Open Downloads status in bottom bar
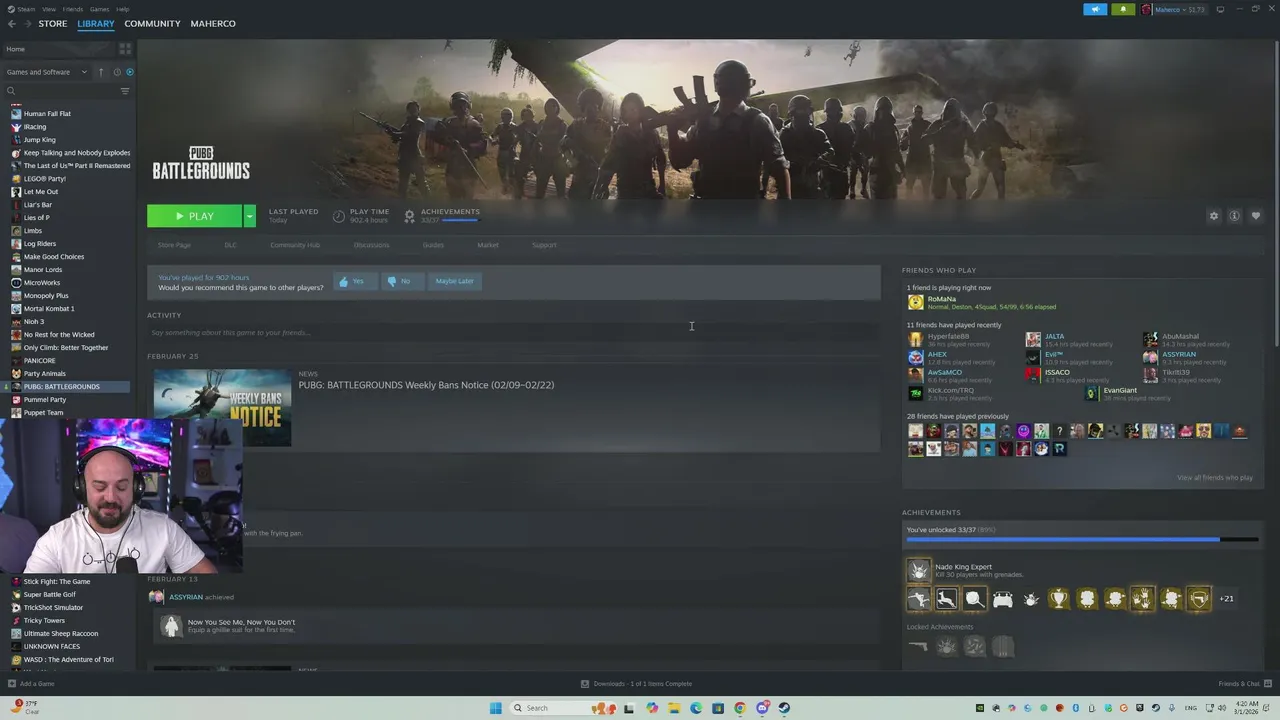 pyautogui.click(x=637, y=684)
